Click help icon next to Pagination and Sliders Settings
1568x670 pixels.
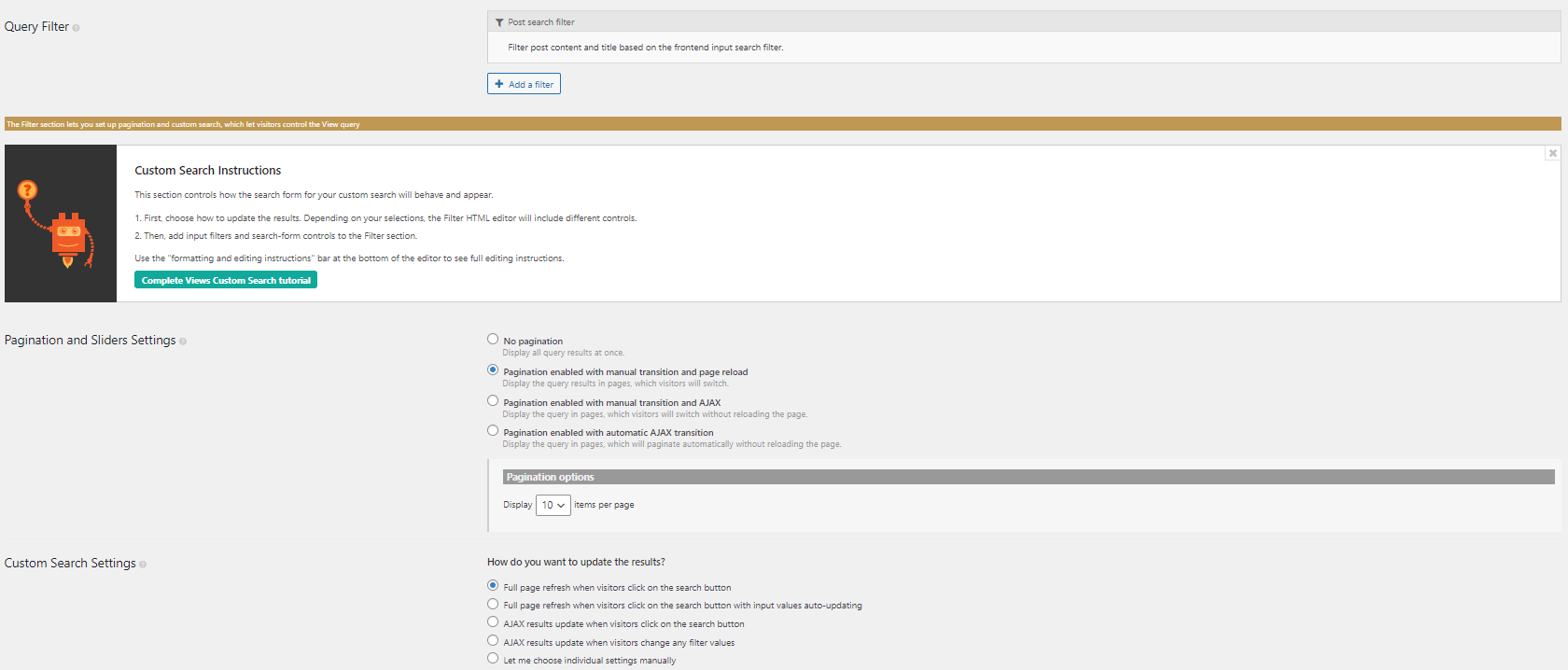(183, 342)
